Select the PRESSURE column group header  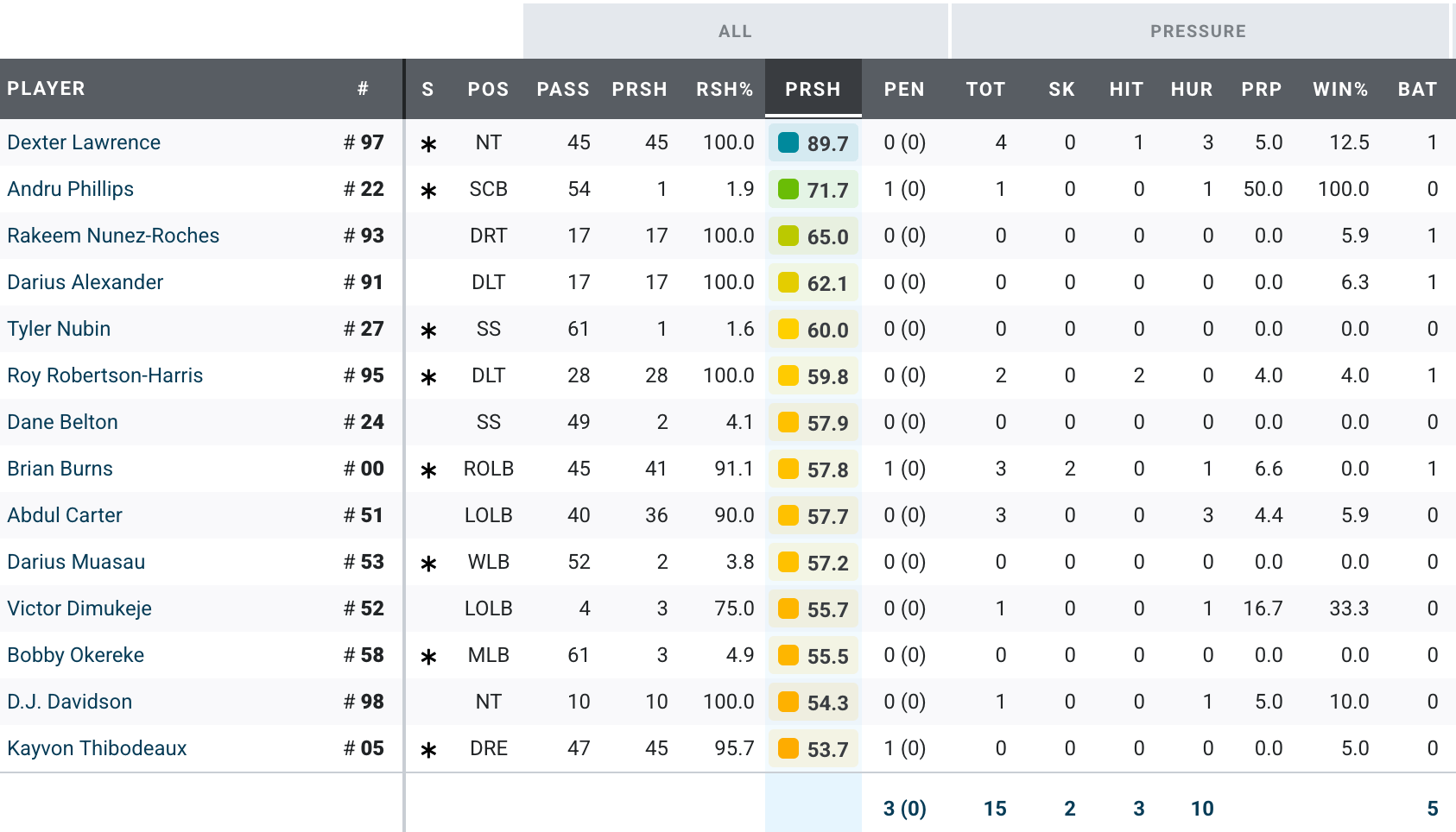[1198, 31]
